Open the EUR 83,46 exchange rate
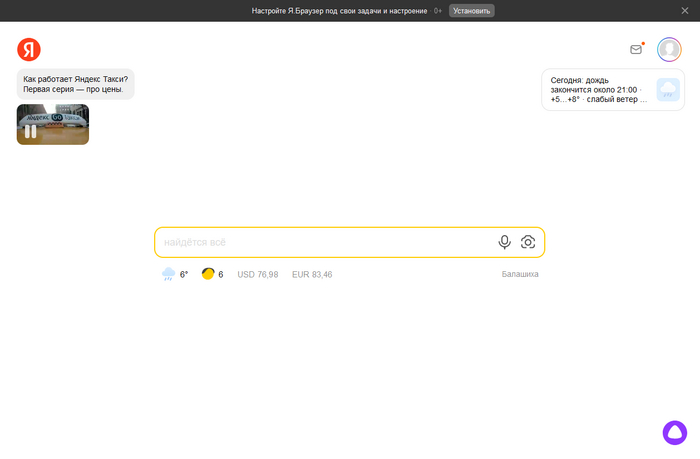Viewport: 700px width, 459px height. [x=312, y=274]
